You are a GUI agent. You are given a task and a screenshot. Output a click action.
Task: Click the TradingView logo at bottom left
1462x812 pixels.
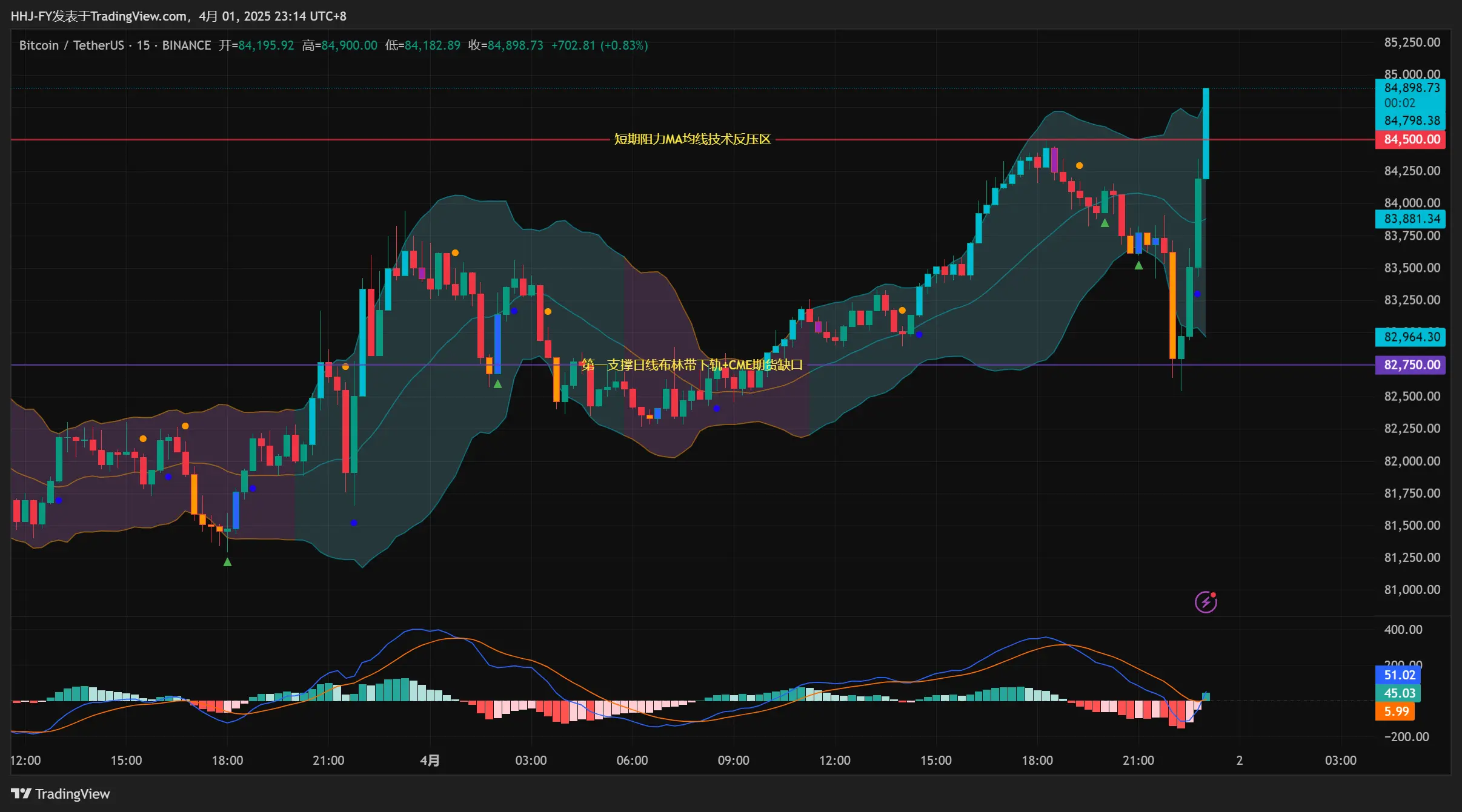61,794
